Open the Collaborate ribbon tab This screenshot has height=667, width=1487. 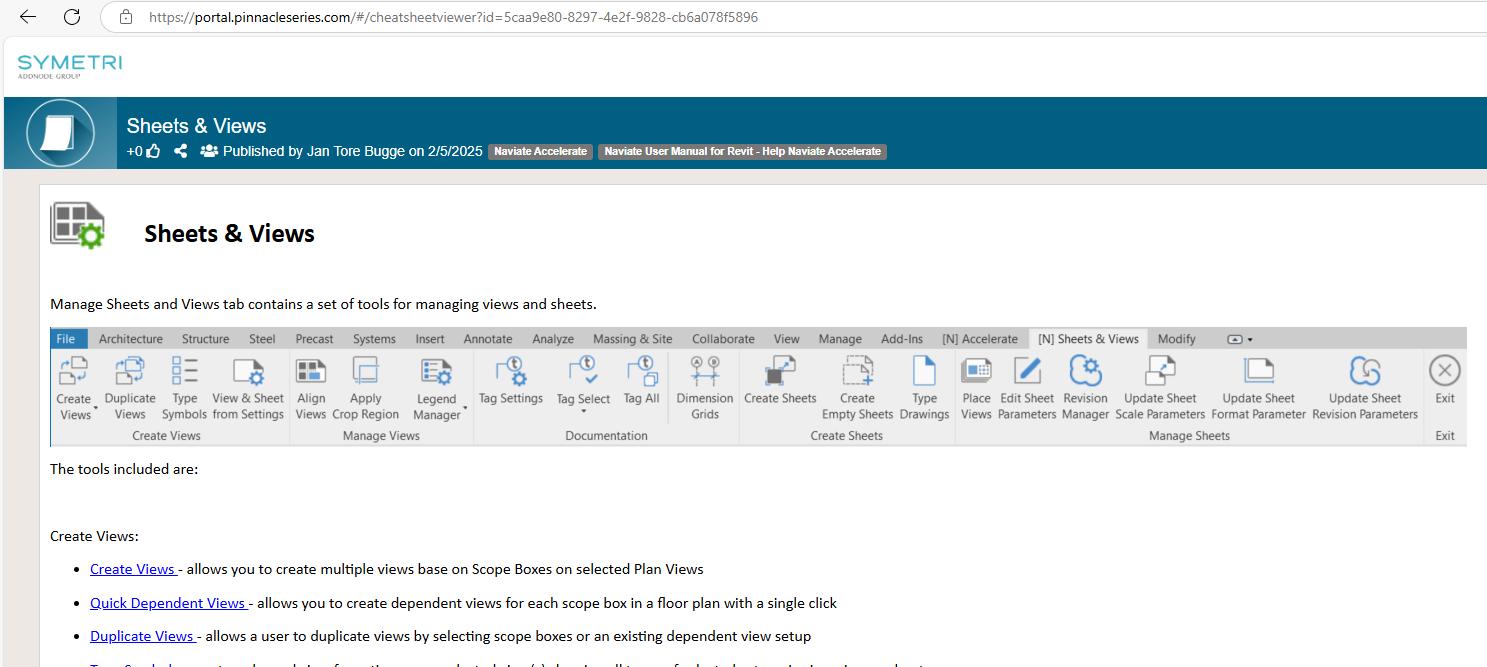click(x=723, y=339)
